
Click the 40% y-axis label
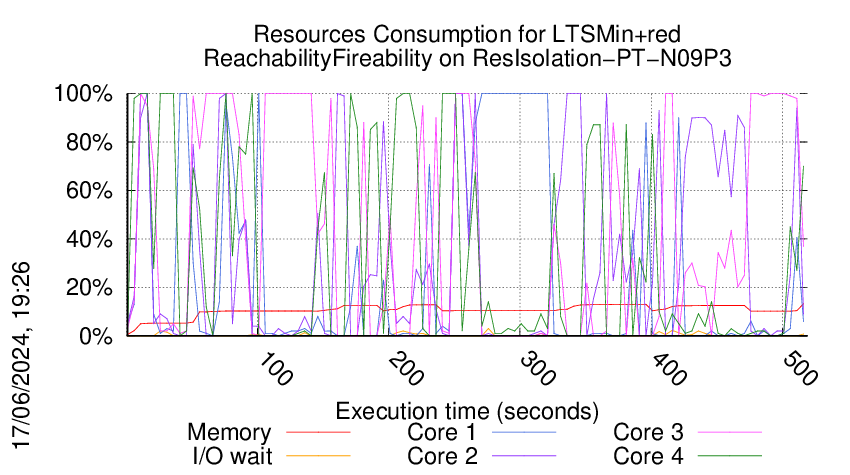(x=89, y=239)
